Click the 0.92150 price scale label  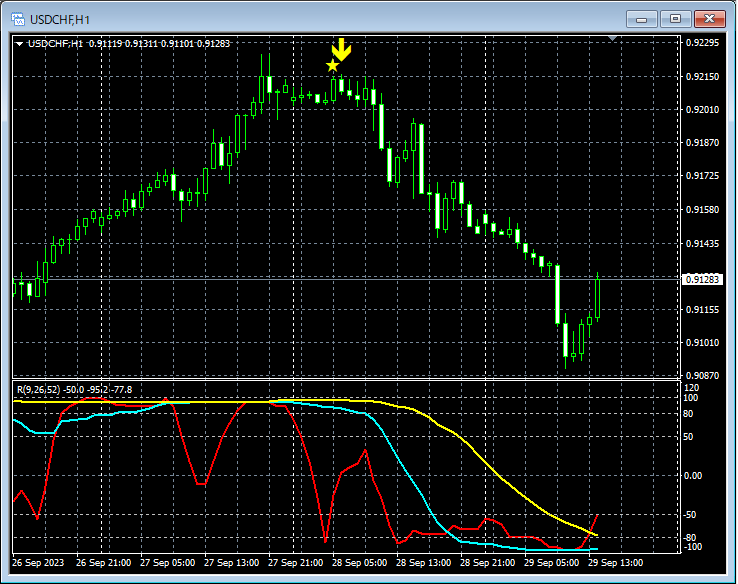pyautogui.click(x=702, y=76)
